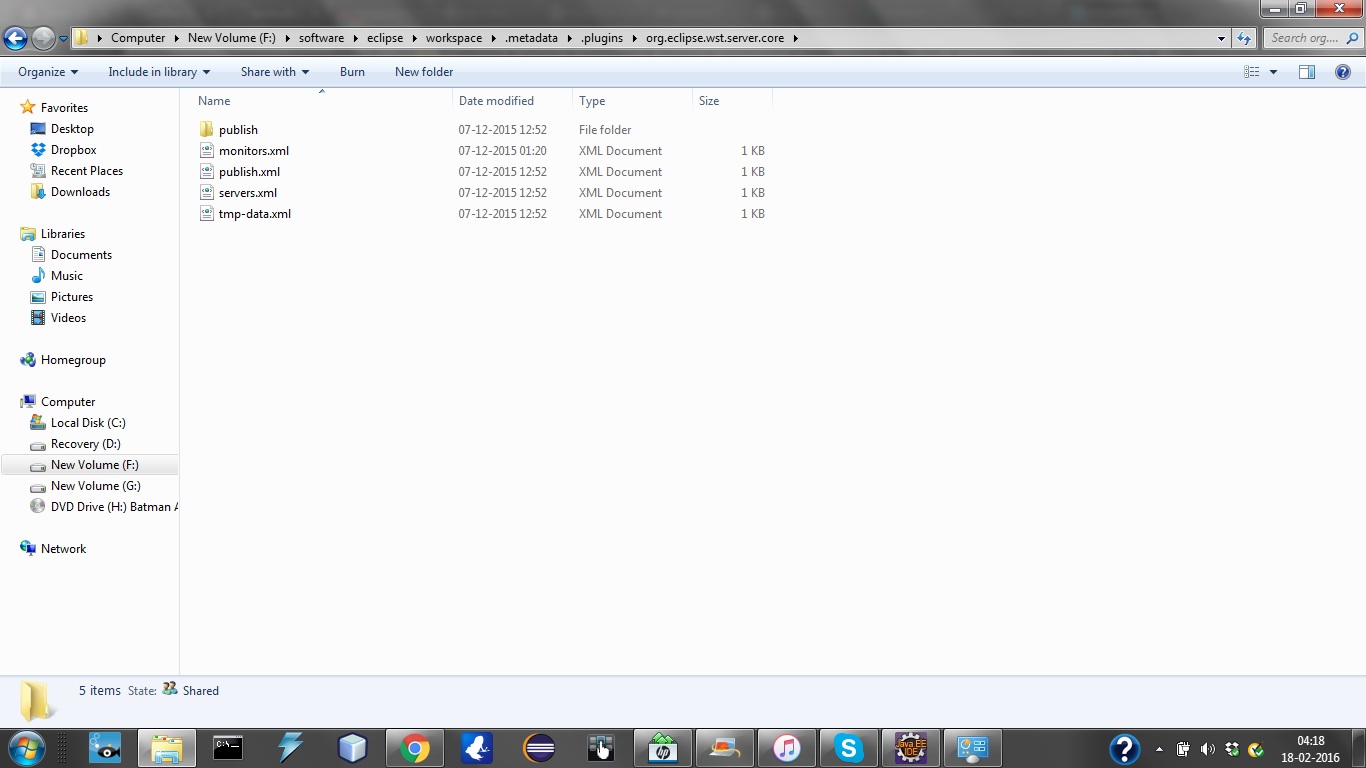
Task: Click the refresh button beside address bar
Action: tap(1244, 39)
